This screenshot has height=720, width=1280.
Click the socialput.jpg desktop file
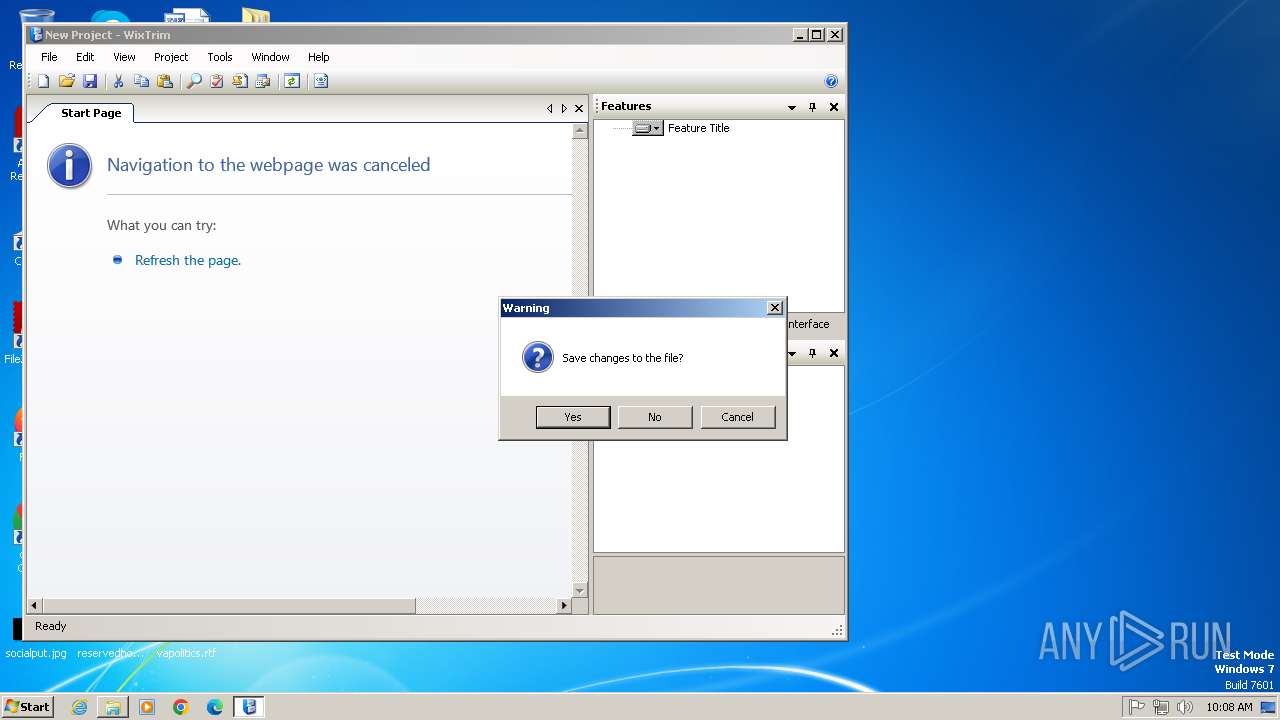tap(36, 653)
